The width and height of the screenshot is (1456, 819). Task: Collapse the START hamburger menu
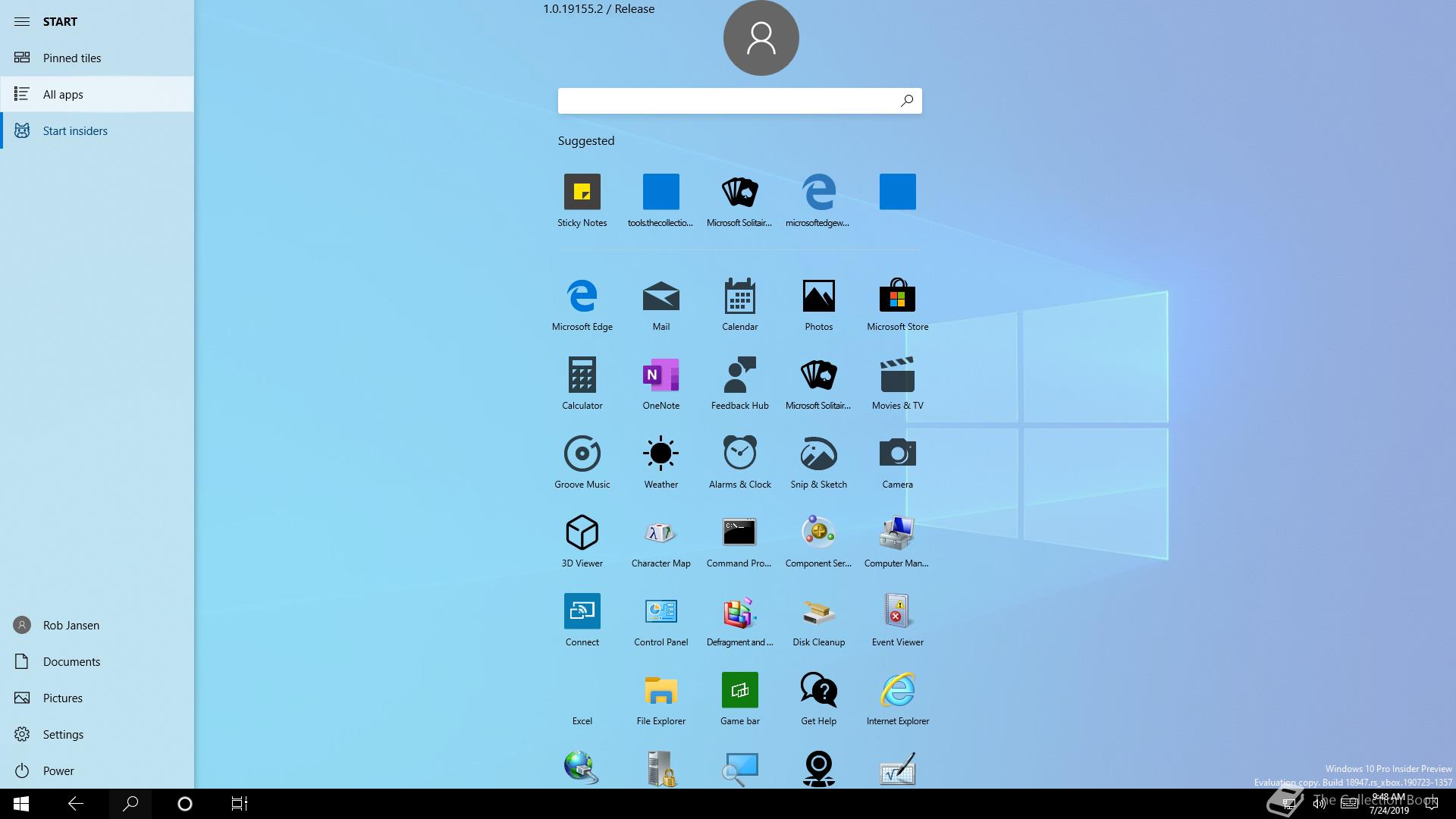[x=22, y=21]
